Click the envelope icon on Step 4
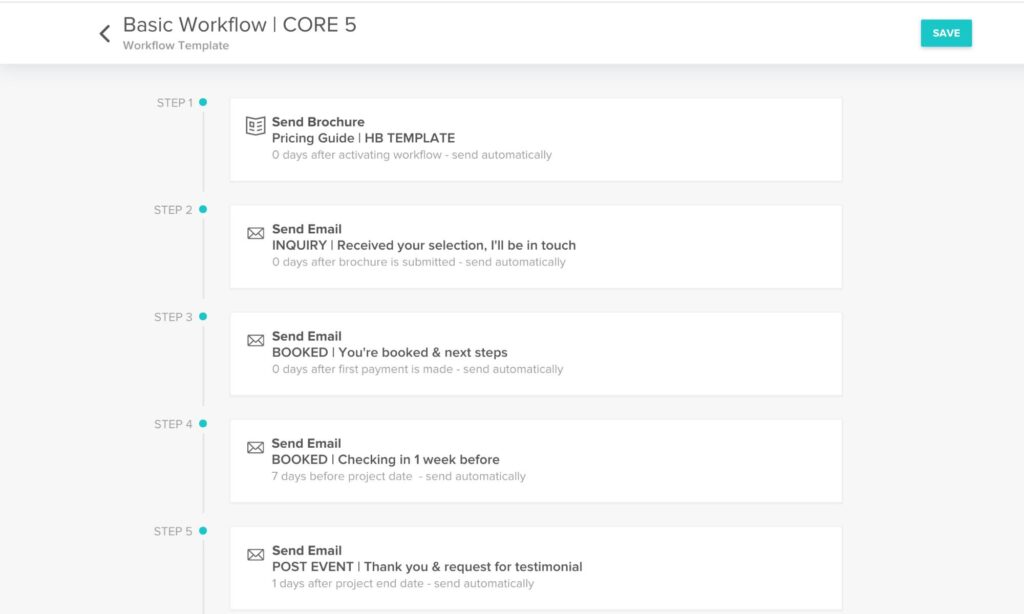Screen dimensions: 1024x614 coord(255,447)
